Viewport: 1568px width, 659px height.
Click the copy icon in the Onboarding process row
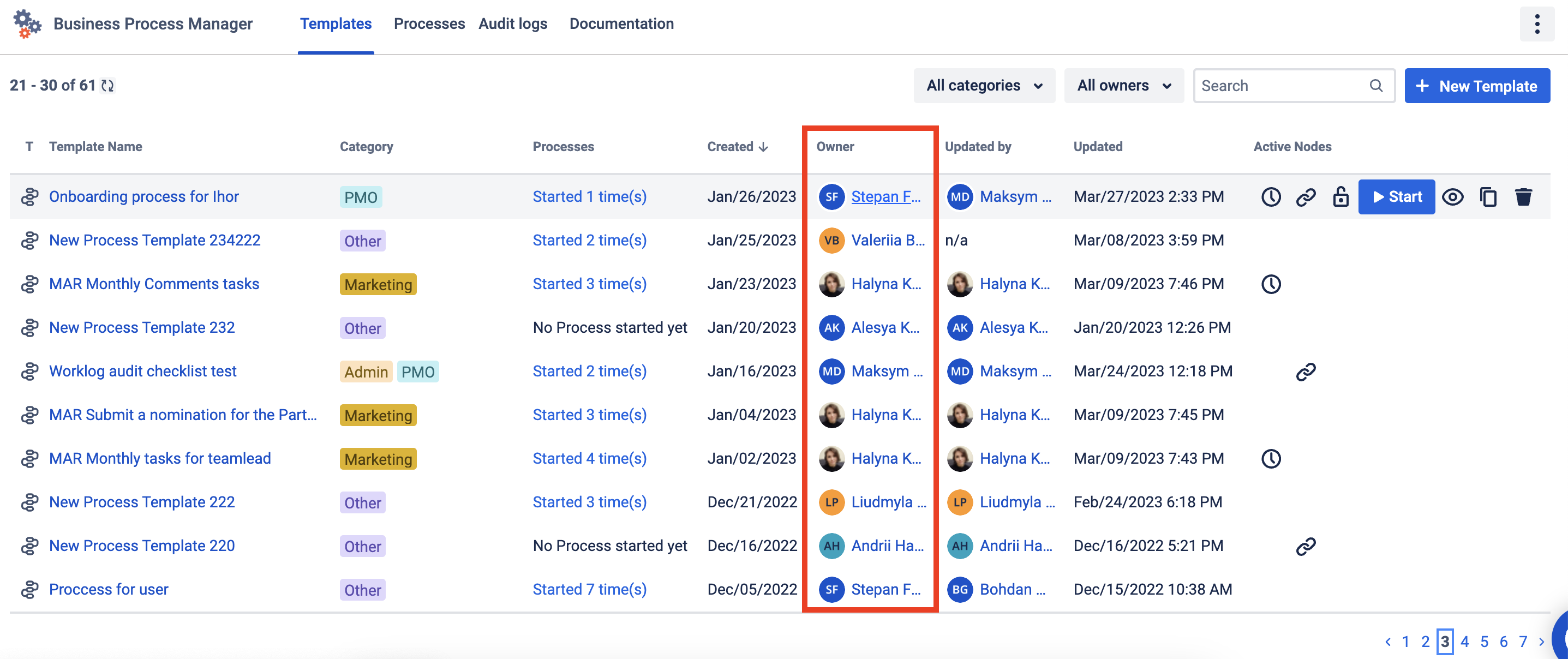1488,196
